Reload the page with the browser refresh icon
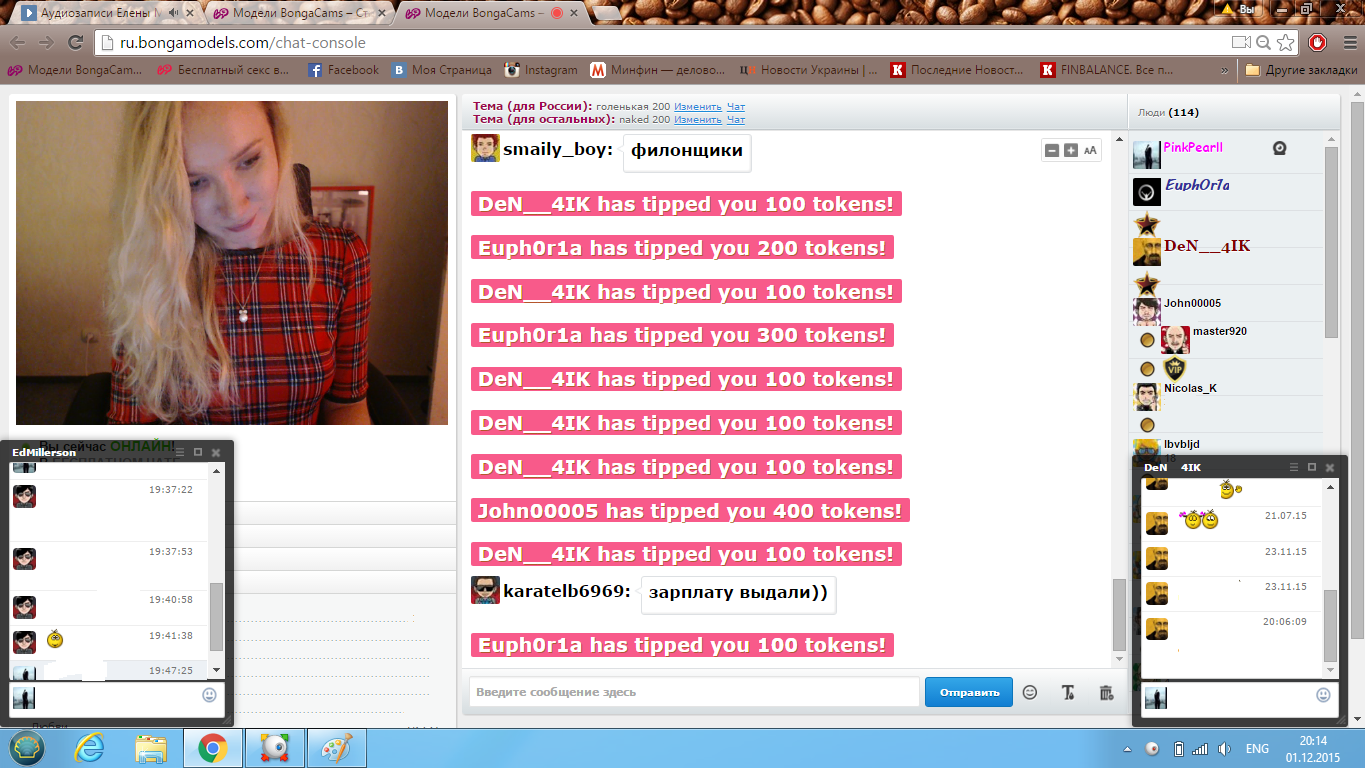1366x768 pixels. coord(75,43)
